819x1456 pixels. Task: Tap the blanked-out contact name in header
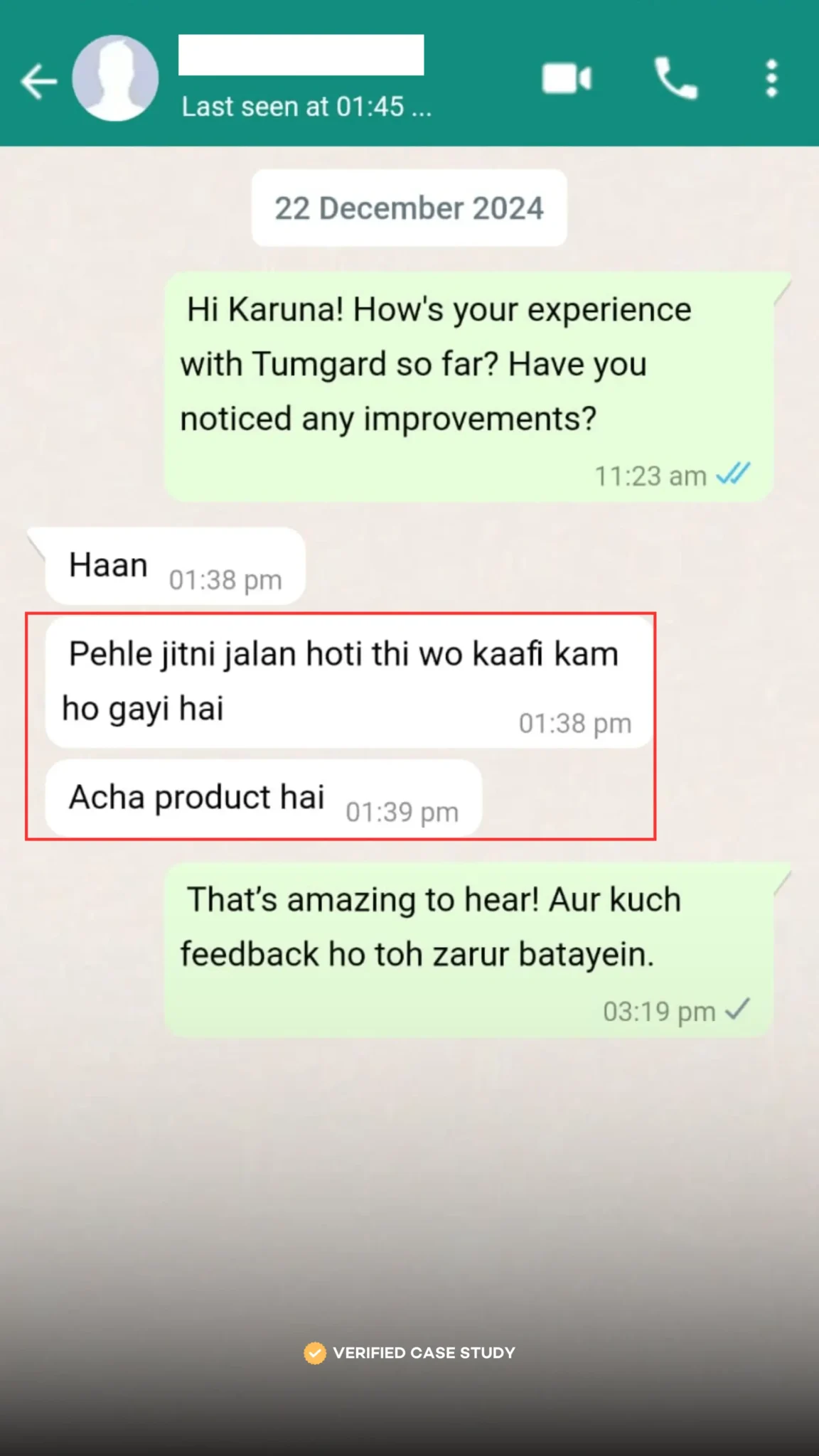(x=301, y=55)
